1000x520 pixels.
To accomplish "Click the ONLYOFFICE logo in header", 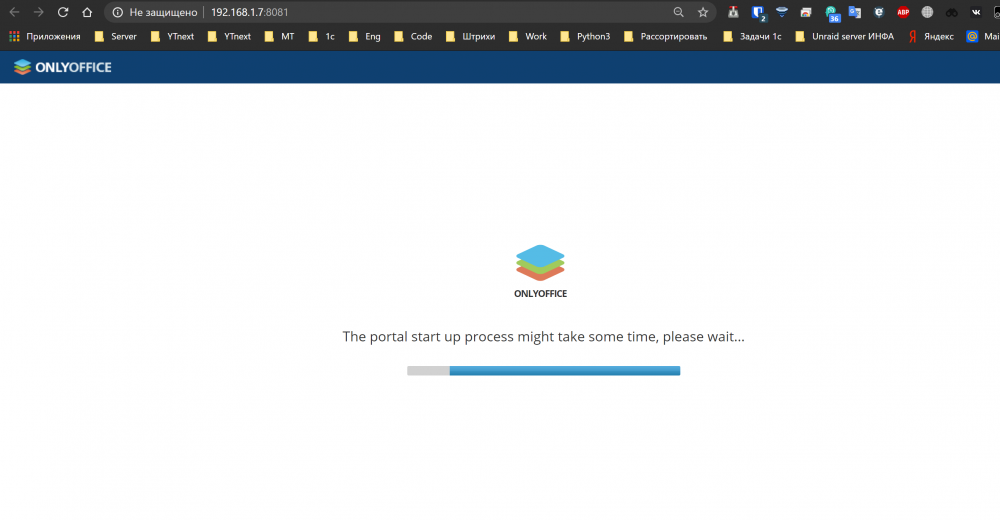I will [x=62, y=67].
